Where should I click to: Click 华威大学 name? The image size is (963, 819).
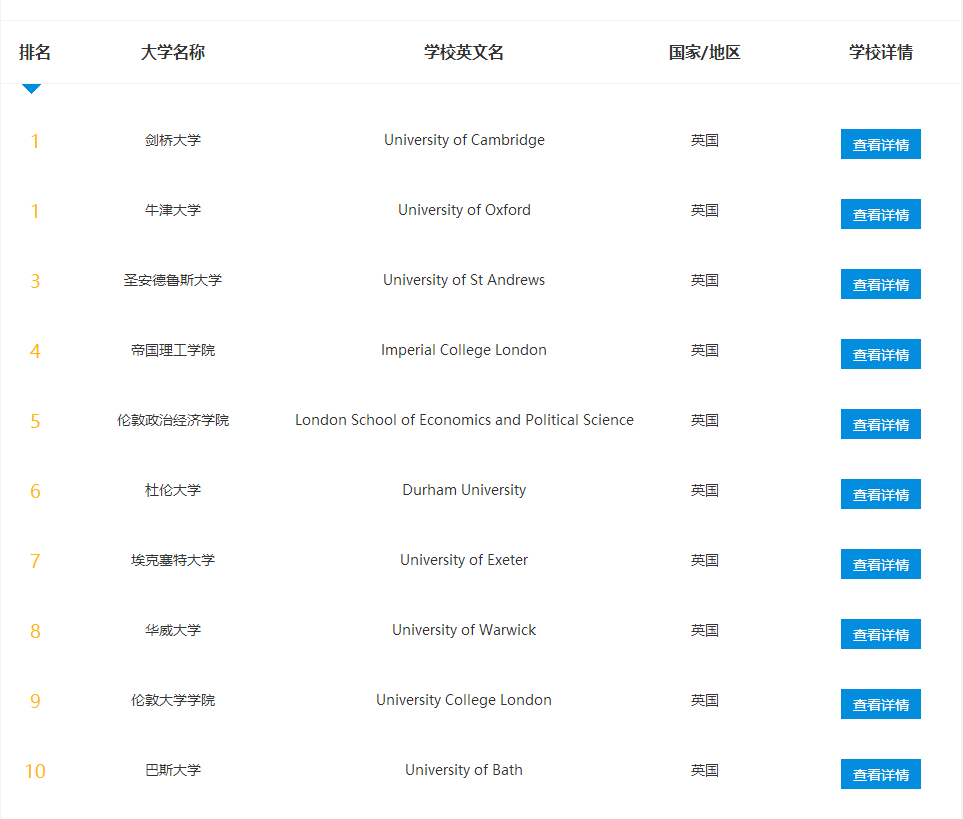(173, 631)
